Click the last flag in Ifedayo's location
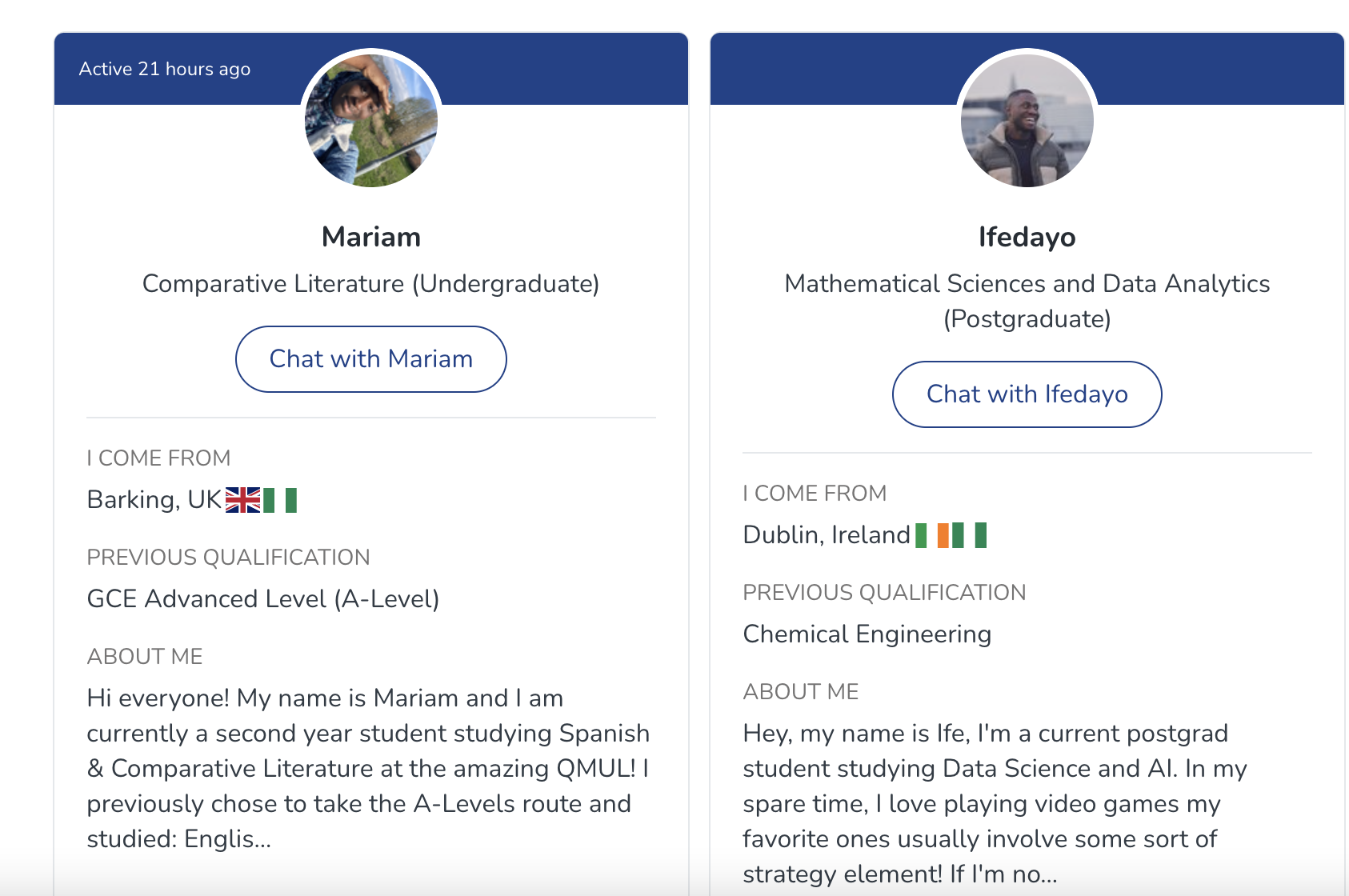This screenshot has height=896, width=1349. click(970, 535)
